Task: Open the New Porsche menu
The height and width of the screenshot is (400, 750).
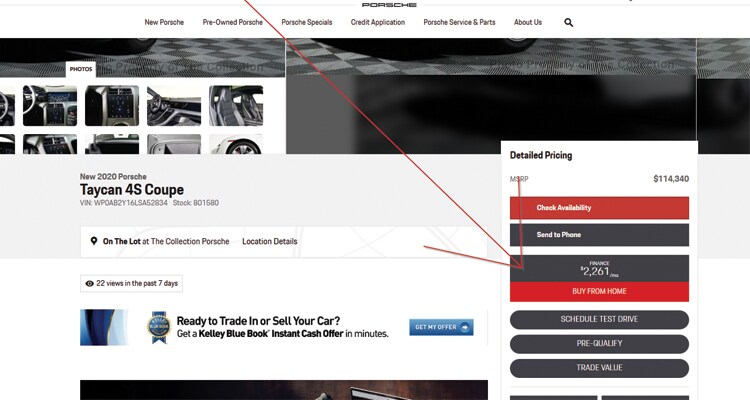Action: point(164,22)
